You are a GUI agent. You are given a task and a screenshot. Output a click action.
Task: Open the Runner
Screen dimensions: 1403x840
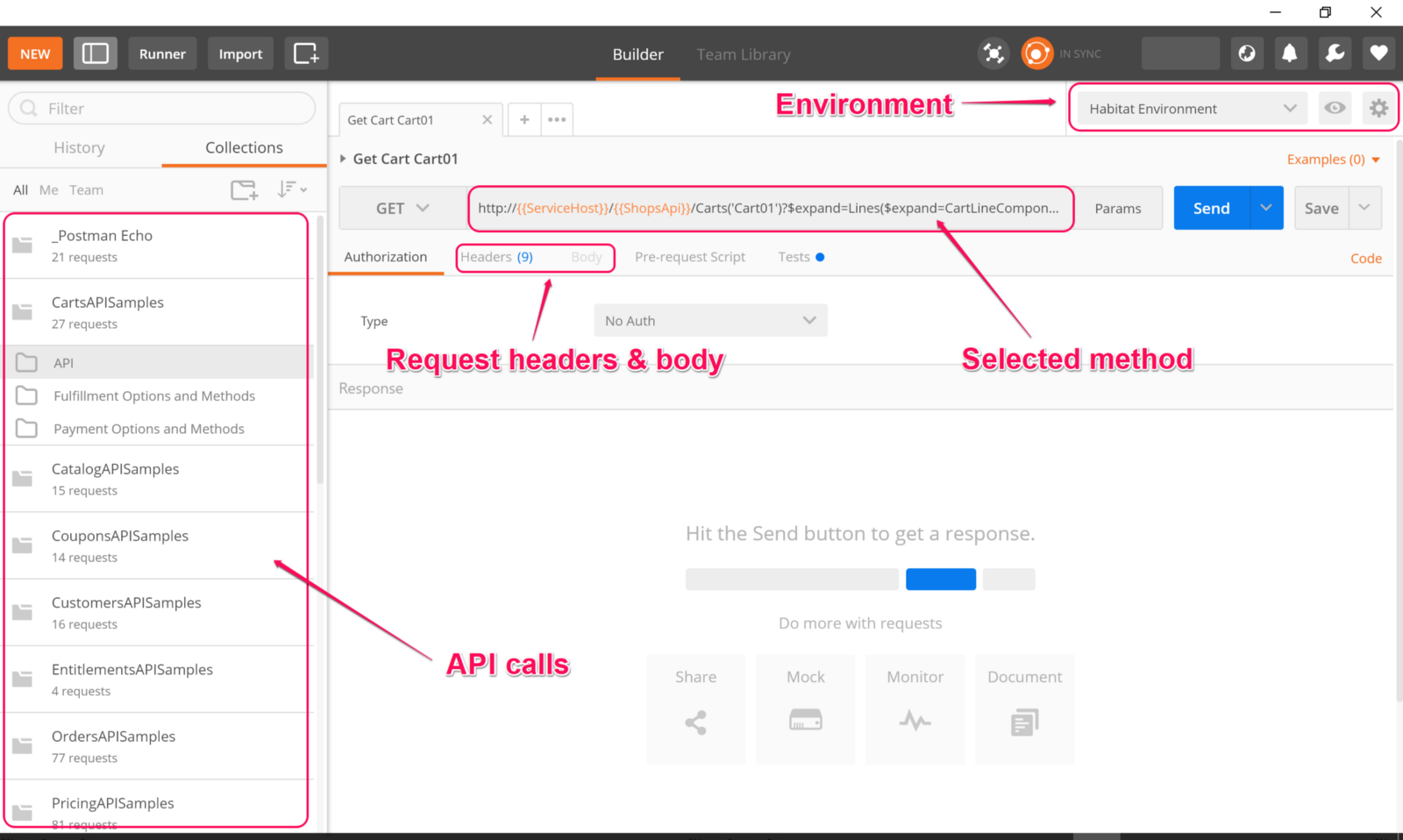162,53
